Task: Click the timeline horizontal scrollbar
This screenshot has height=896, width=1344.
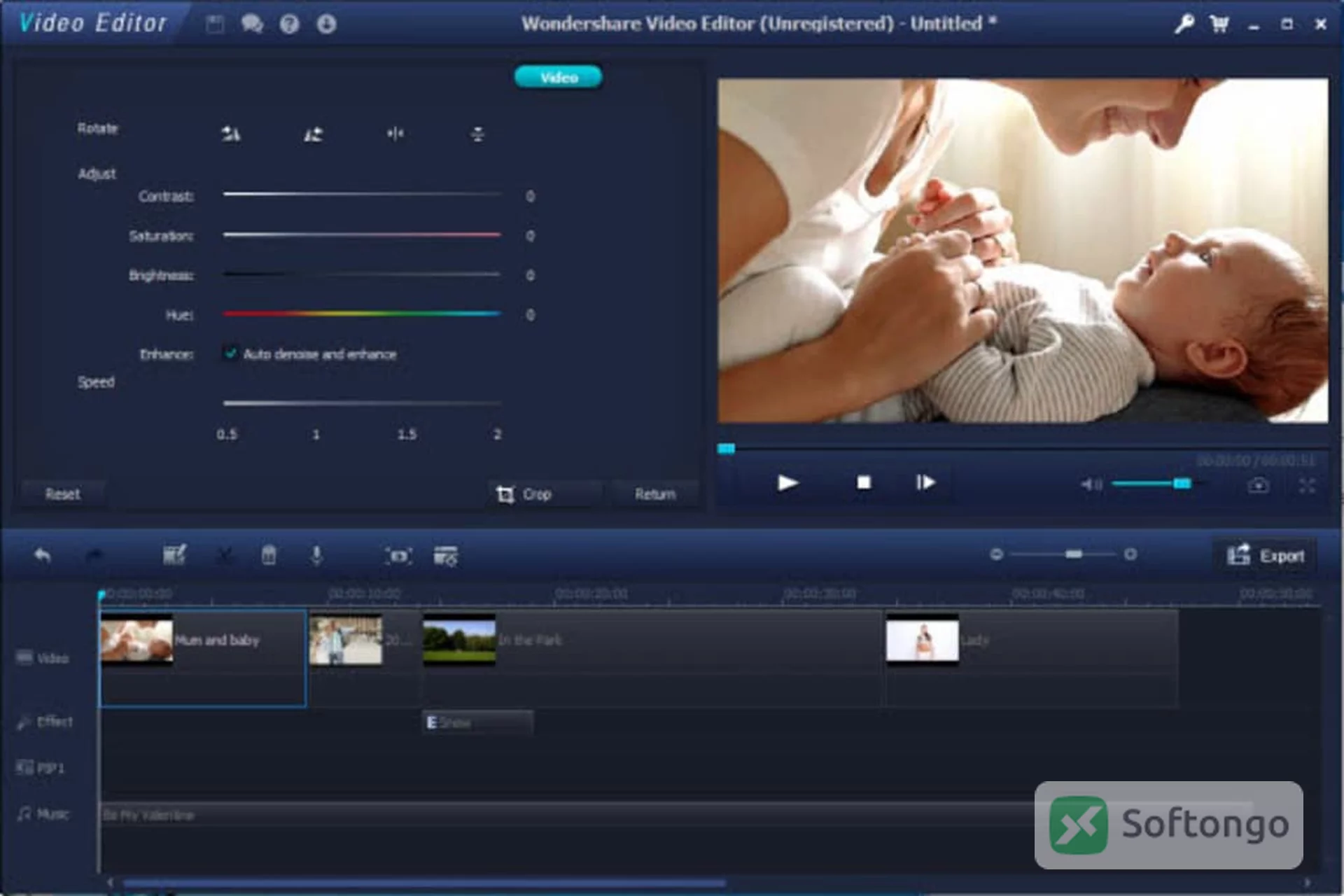Action: 424,883
